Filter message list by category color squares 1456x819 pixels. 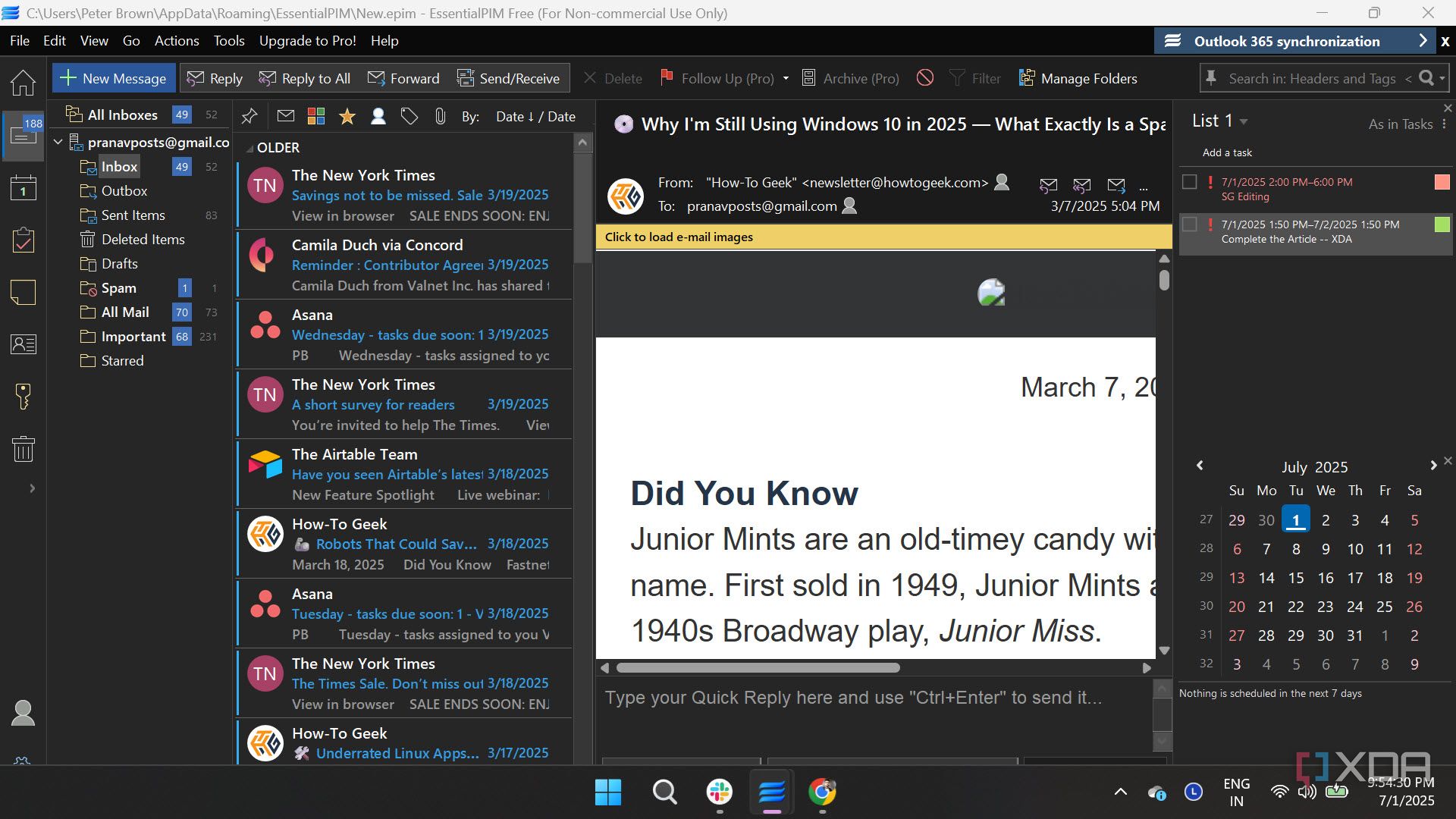click(316, 116)
